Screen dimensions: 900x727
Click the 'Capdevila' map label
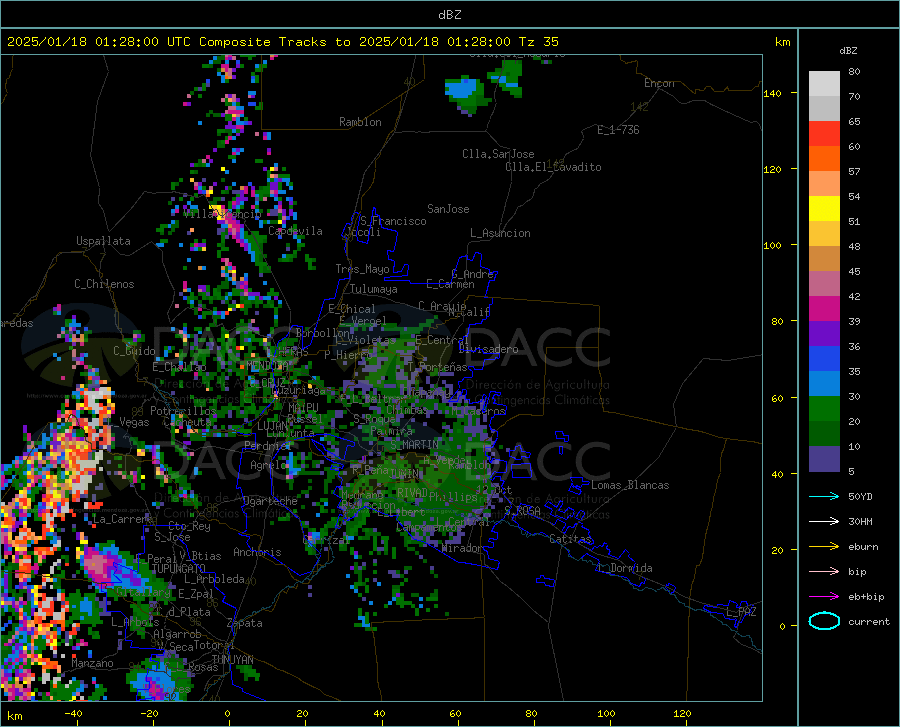[x=295, y=231]
